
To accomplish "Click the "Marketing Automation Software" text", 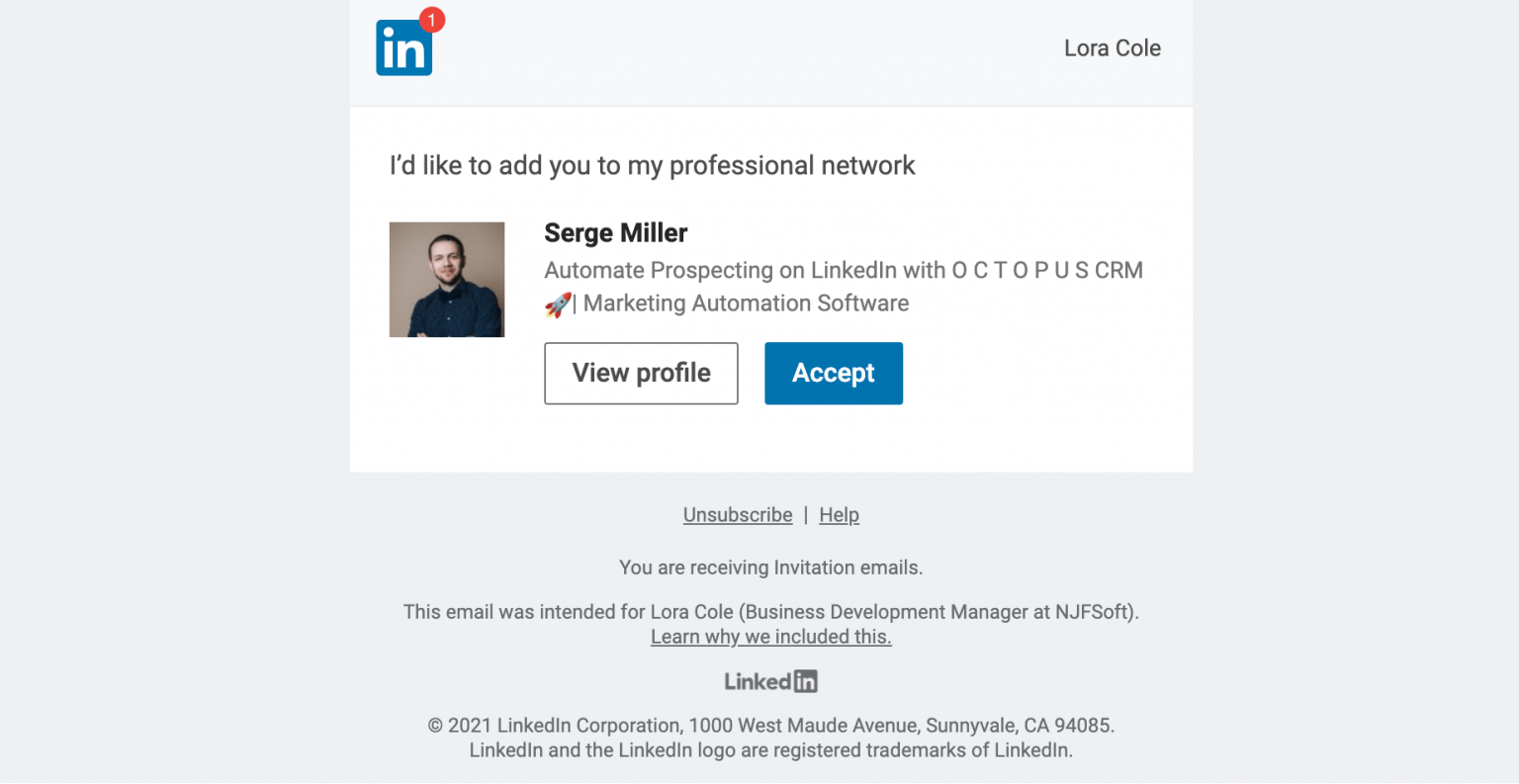I will [746, 304].
